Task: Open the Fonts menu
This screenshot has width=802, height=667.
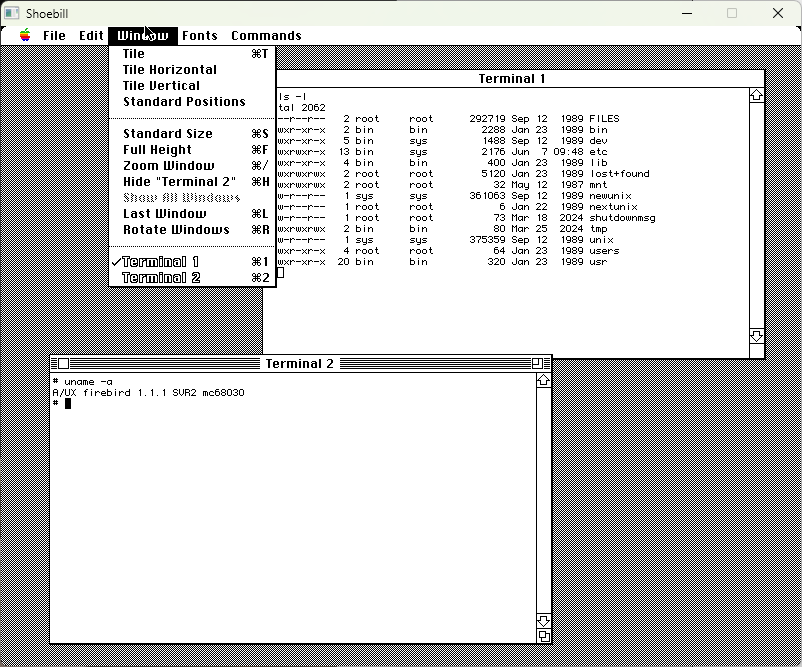Action: (199, 35)
